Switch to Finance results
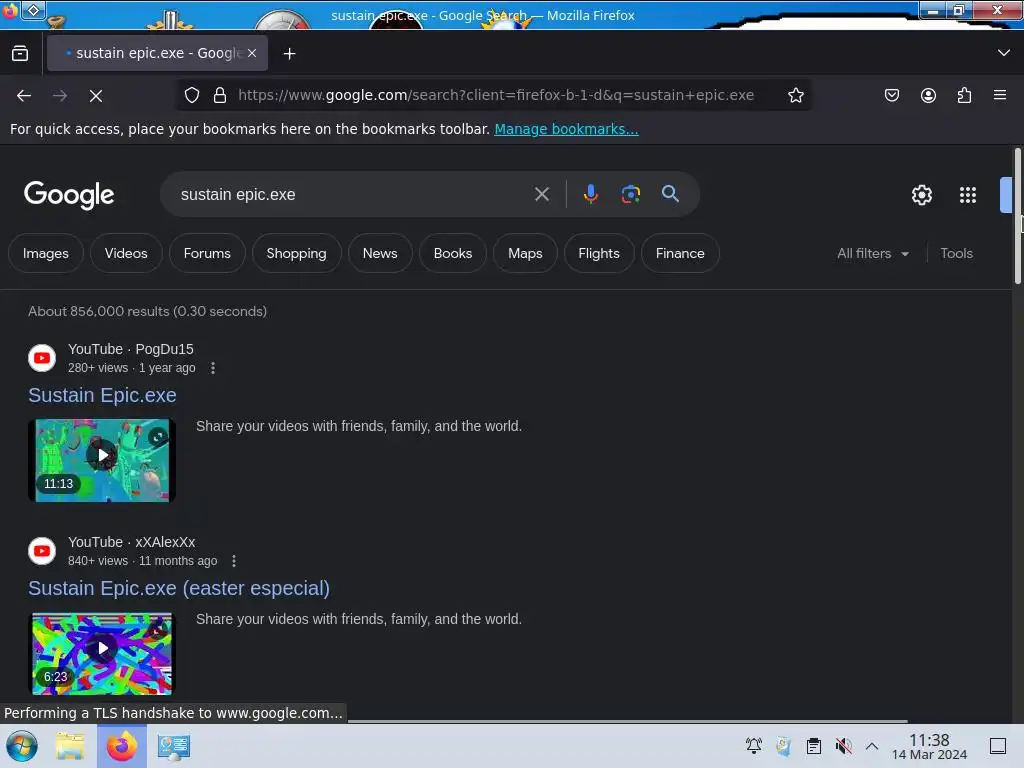Viewport: 1024px width, 768px height. (x=680, y=253)
